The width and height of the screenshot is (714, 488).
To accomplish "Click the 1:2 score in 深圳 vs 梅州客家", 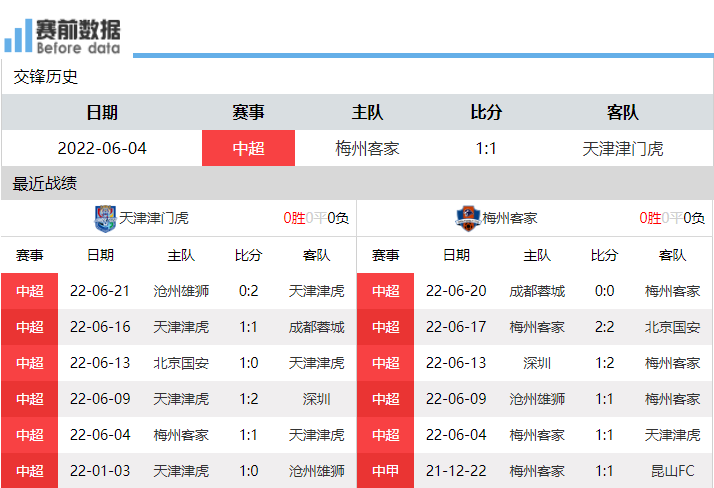I will point(605,363).
